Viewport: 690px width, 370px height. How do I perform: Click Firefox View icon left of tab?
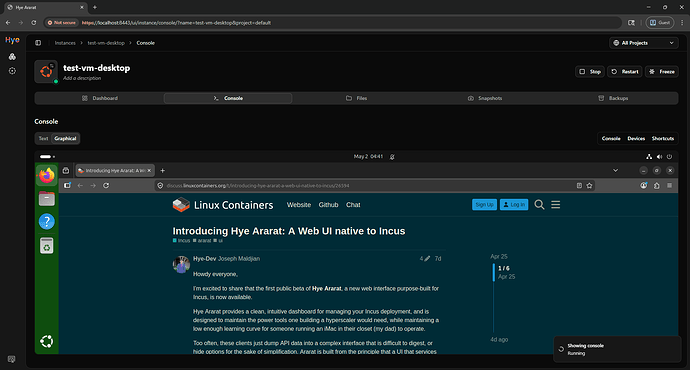(66, 171)
